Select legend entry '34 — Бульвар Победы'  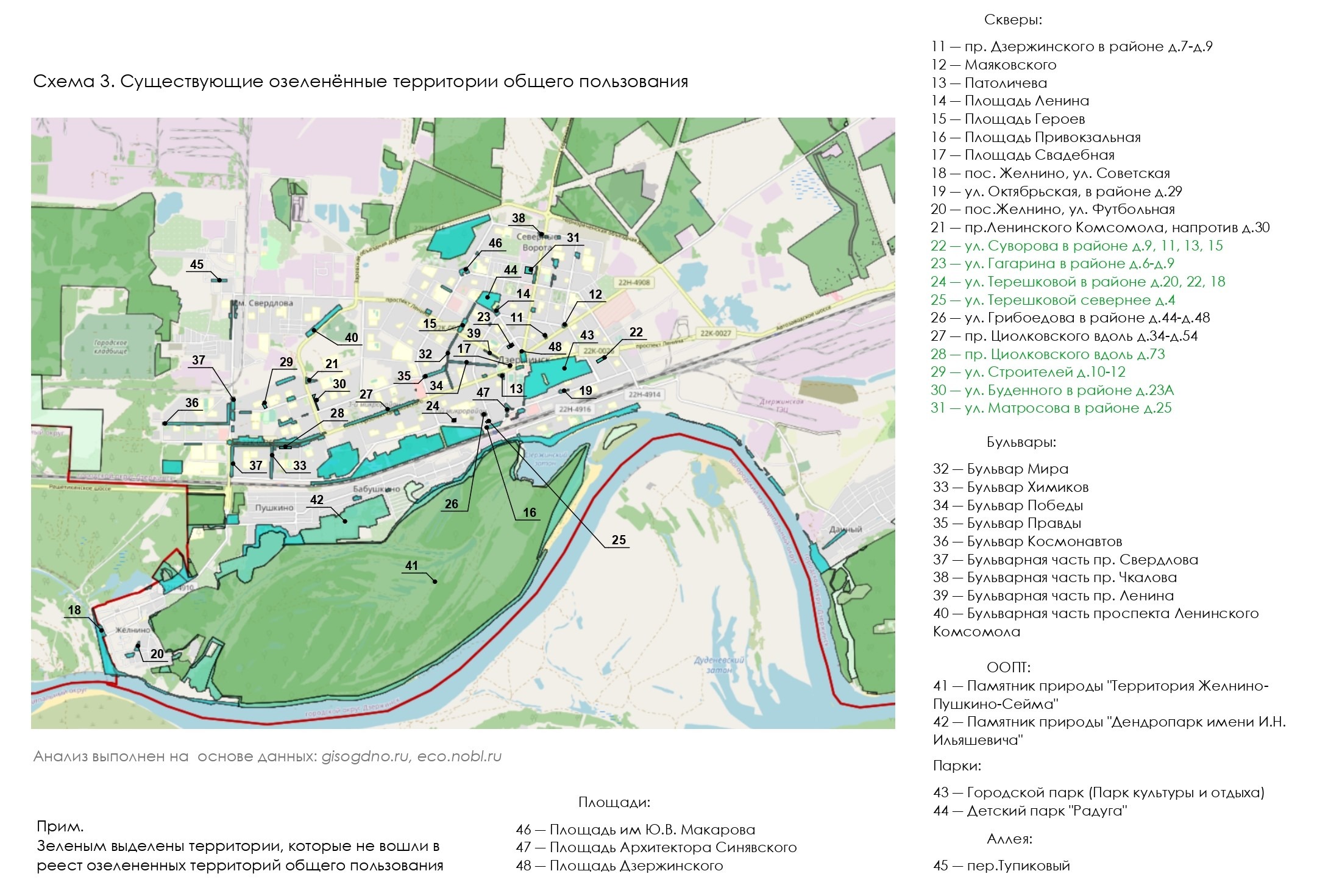pyautogui.click(x=1008, y=506)
